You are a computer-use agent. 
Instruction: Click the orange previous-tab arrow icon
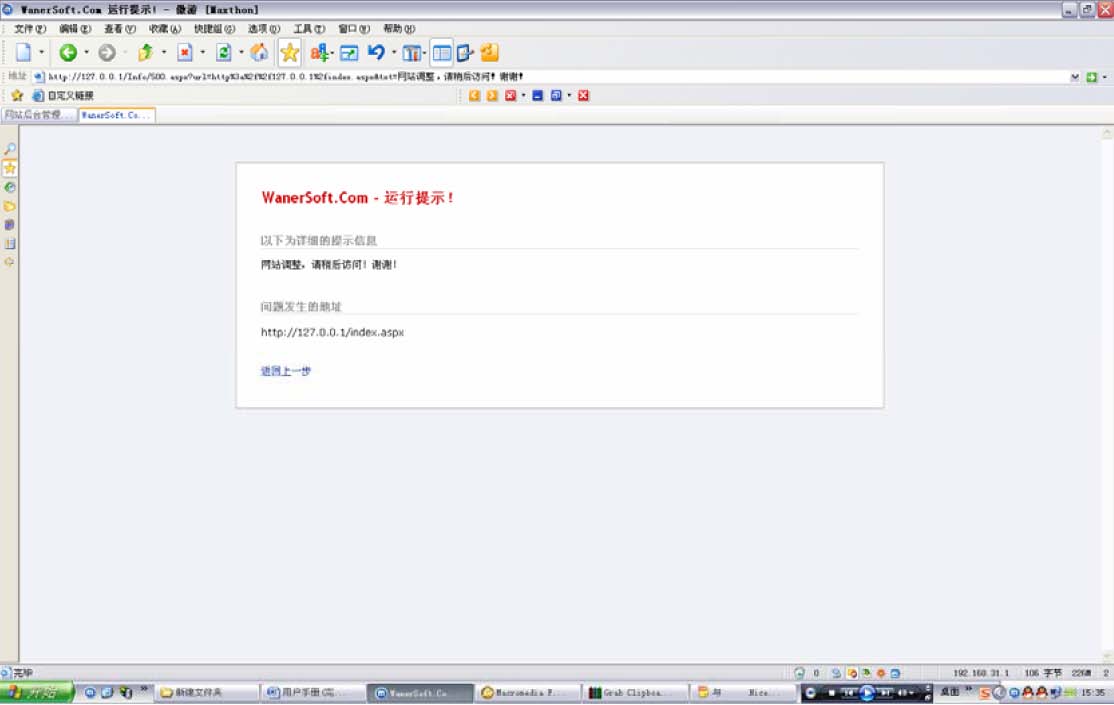coord(474,95)
